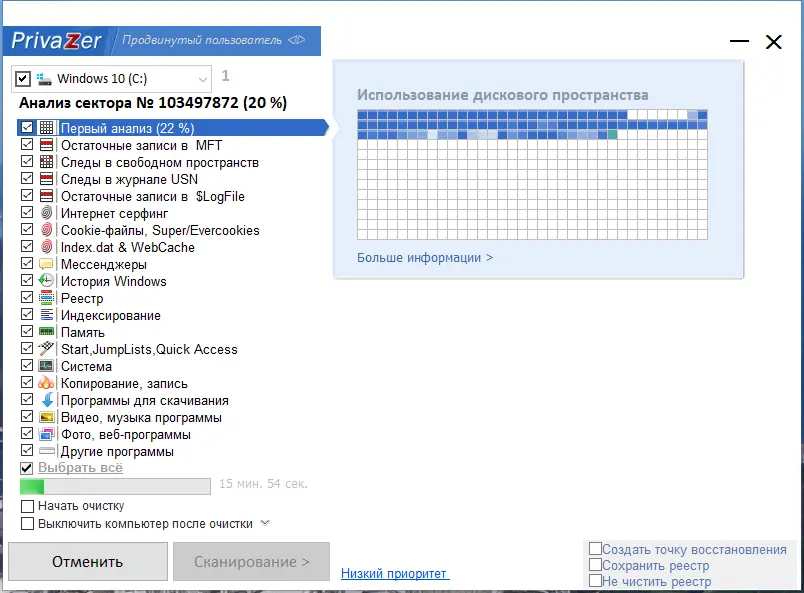Select the История Windows entry
Screen dimensions: 804x593
[x=114, y=281]
